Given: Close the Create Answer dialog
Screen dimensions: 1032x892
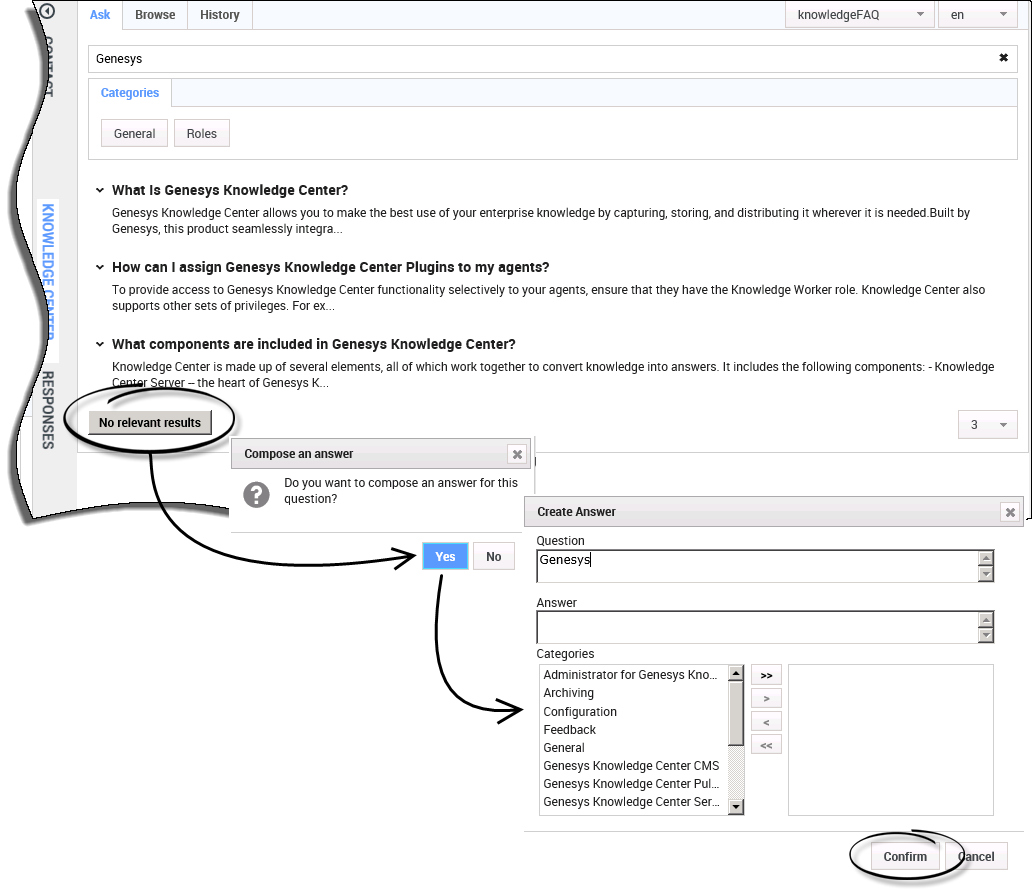Looking at the screenshot, I should (x=1010, y=512).
